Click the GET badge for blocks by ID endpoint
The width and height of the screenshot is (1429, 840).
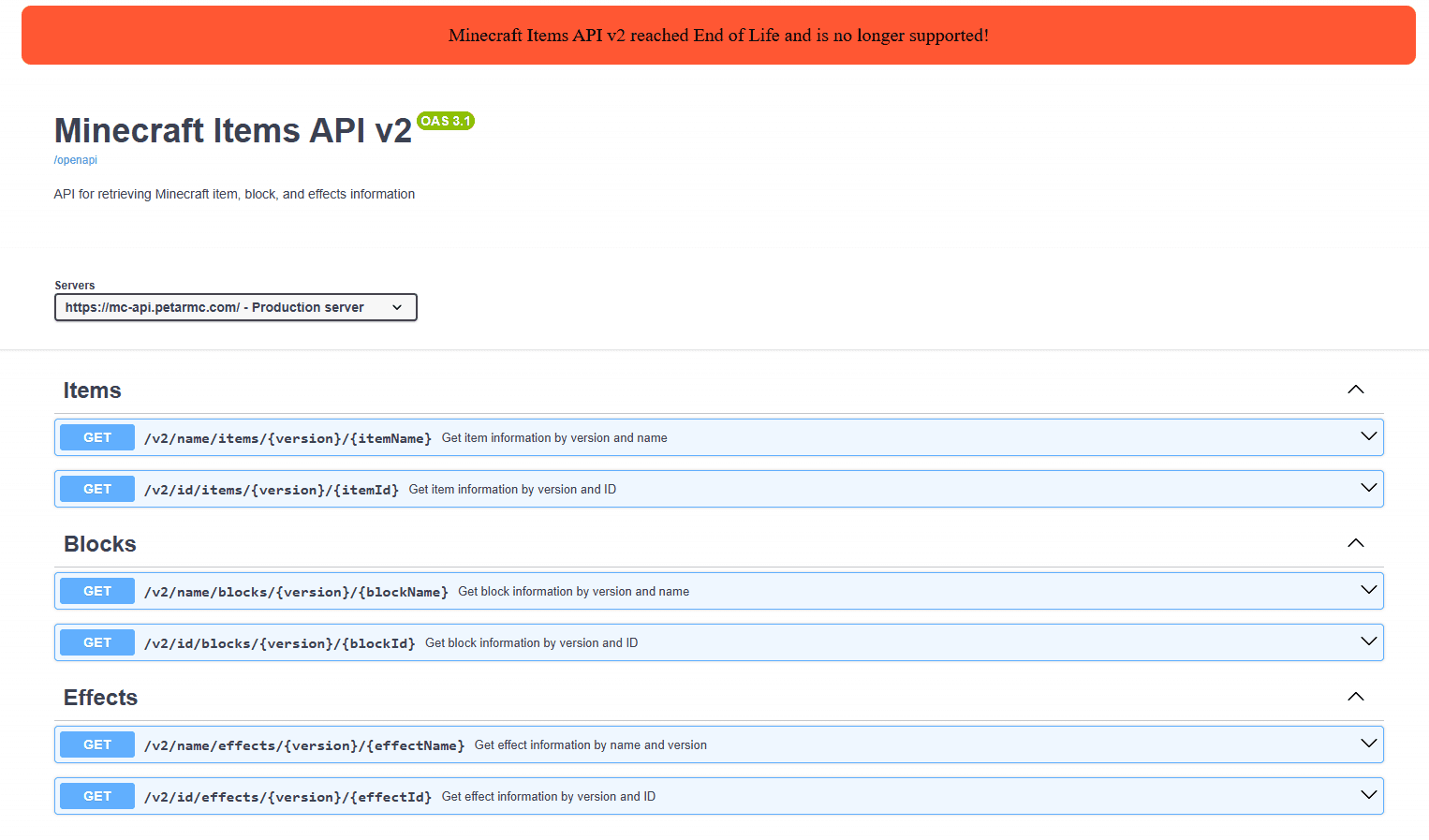point(96,641)
